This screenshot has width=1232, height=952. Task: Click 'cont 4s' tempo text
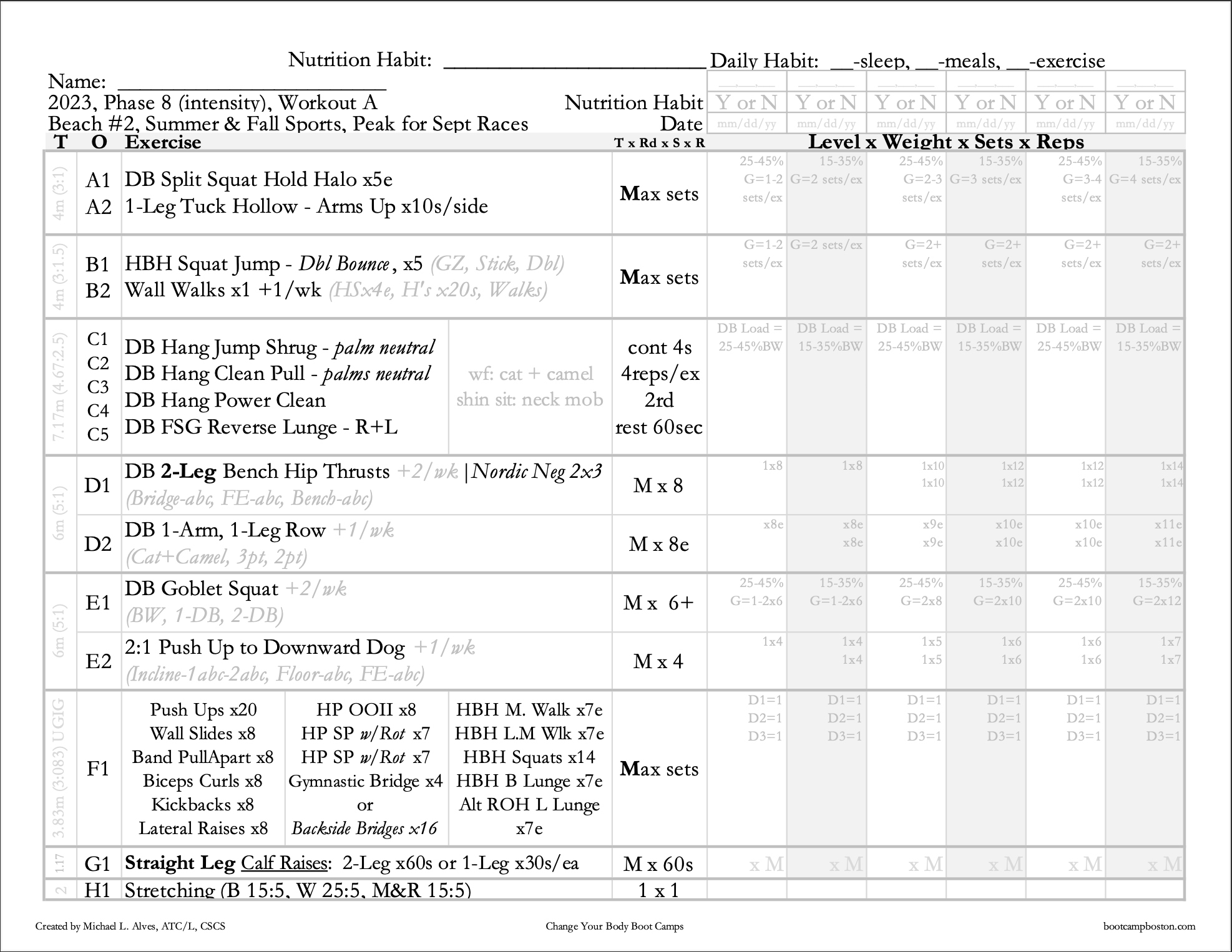pyautogui.click(x=660, y=347)
